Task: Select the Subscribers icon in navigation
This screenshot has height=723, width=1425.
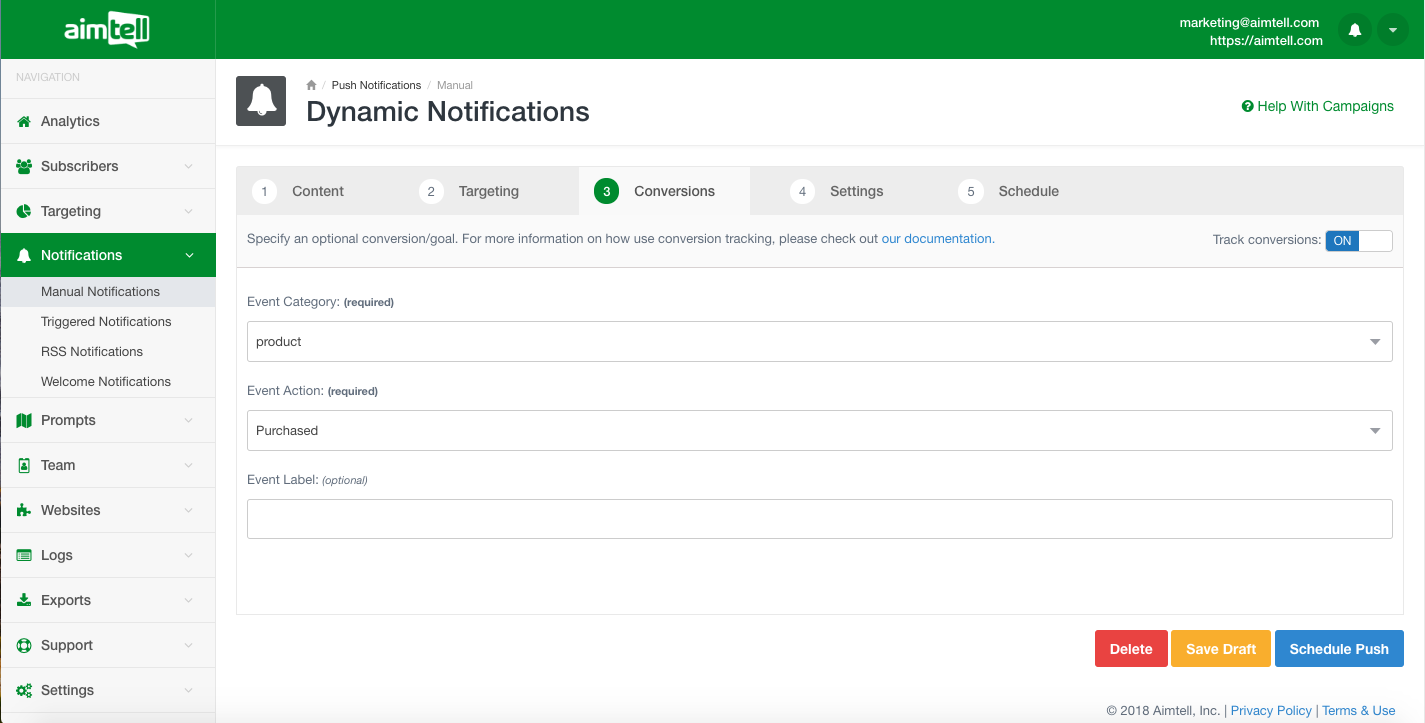Action: point(22,166)
